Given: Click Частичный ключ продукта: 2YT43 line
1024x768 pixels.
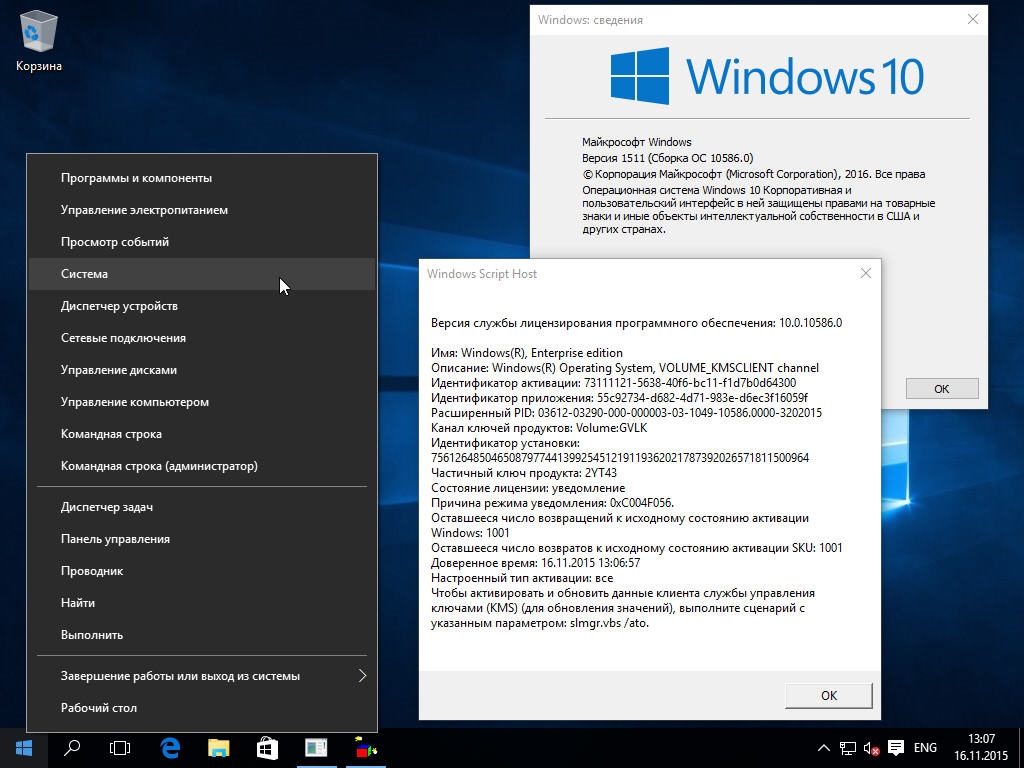Looking at the screenshot, I should coord(524,473).
